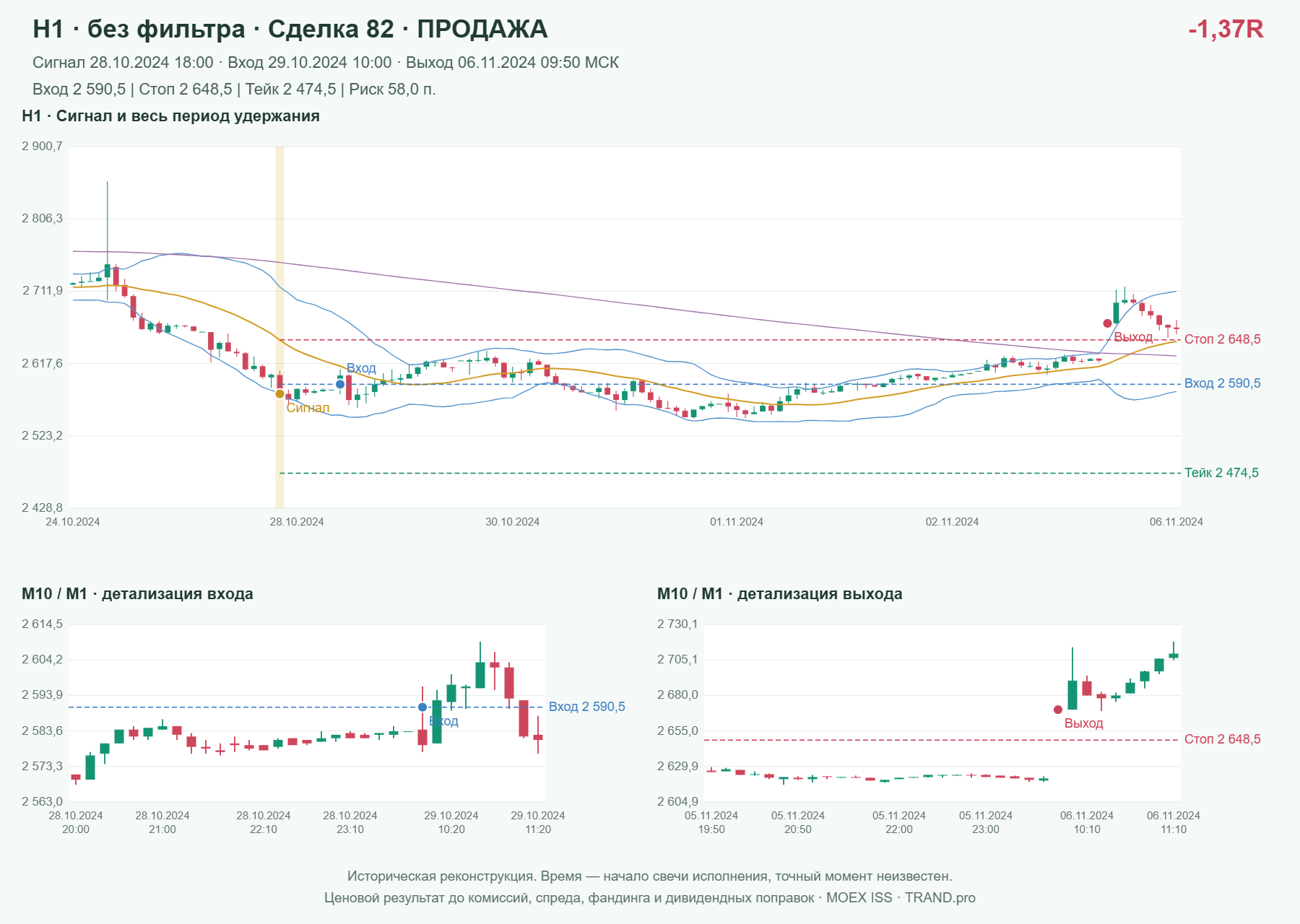
Task: Click heading "H1 · Сигнал и весь период удержания"
Action: point(170,116)
